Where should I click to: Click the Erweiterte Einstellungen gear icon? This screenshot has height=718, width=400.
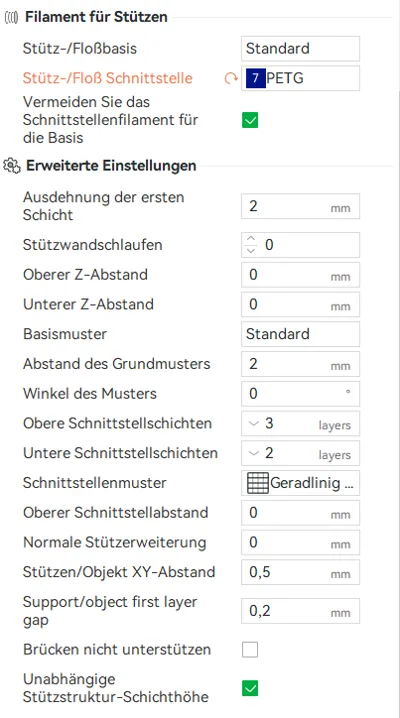point(12,165)
